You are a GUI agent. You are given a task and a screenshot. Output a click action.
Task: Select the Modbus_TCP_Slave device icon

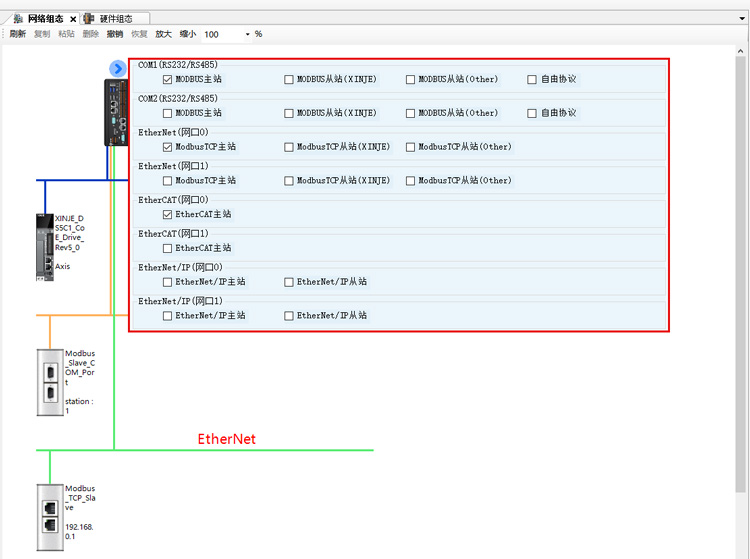pyautogui.click(x=50, y=517)
